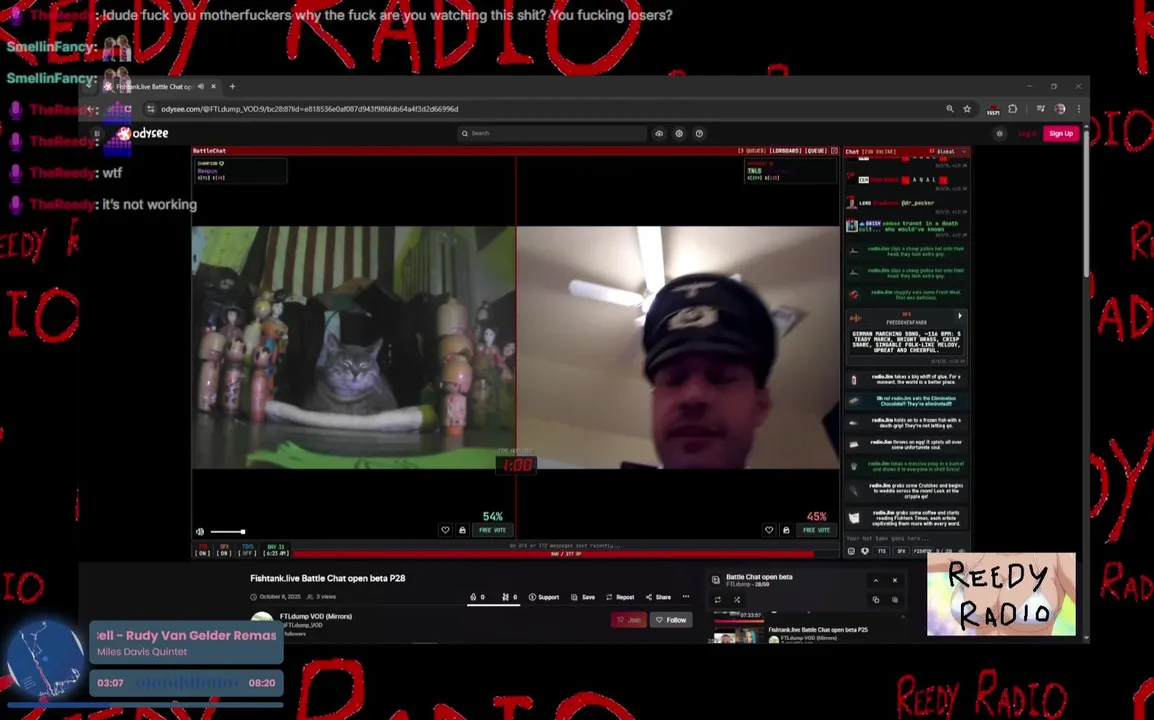This screenshot has width=1154, height=720.
Task: Open the browser extensions puzzle icon
Action: point(1013,109)
